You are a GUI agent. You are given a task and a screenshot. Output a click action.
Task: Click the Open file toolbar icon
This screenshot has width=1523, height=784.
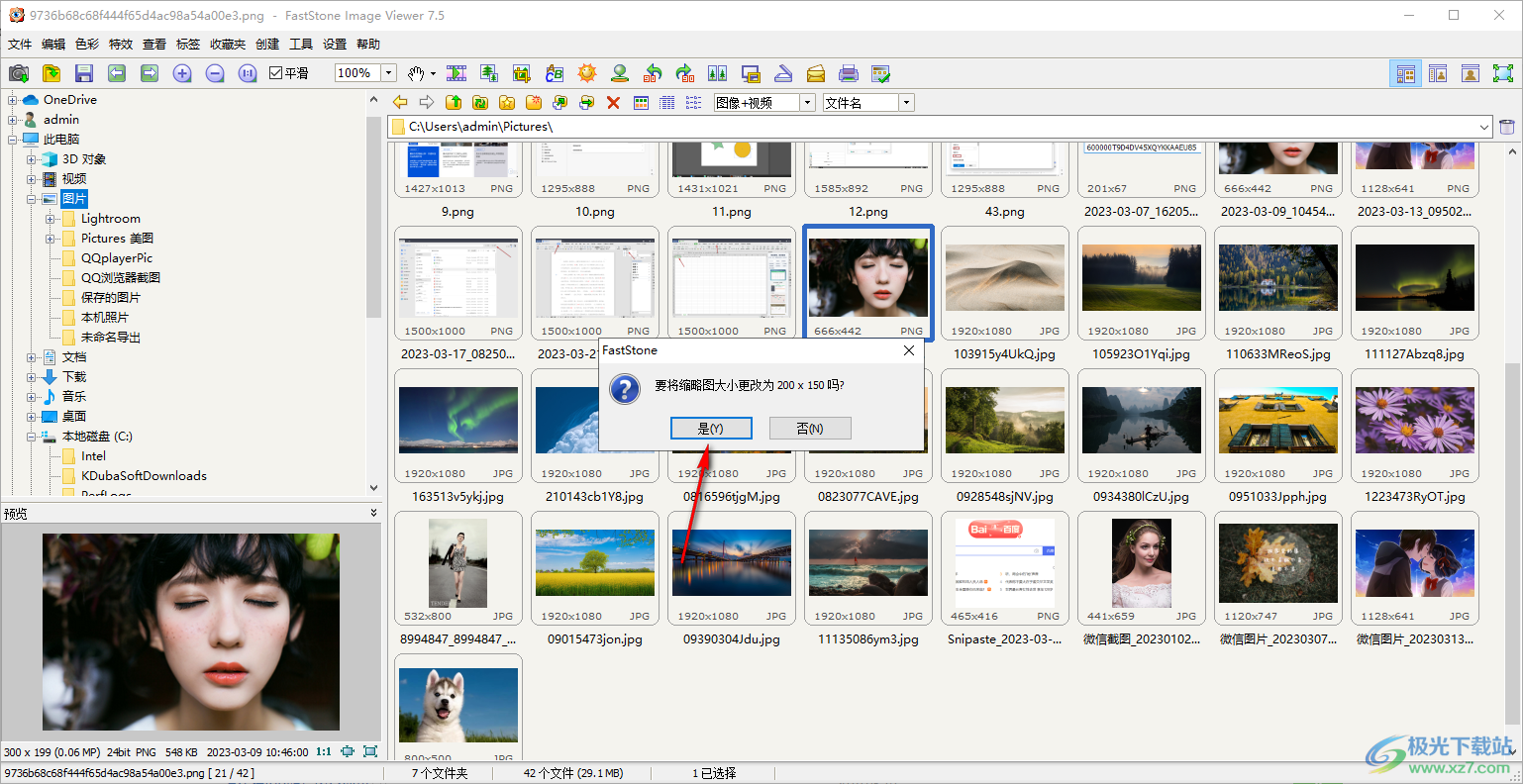click(x=51, y=73)
